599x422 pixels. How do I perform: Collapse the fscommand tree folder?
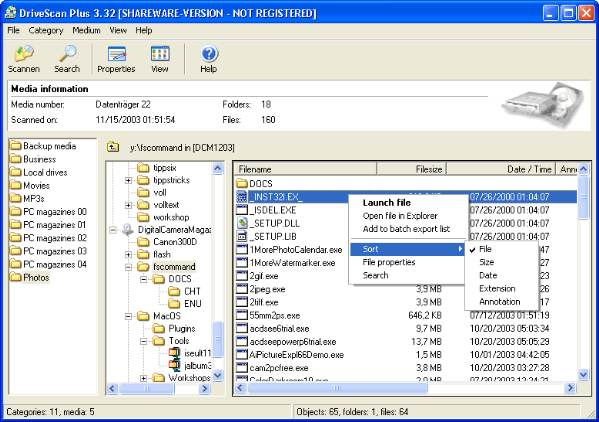(128, 267)
